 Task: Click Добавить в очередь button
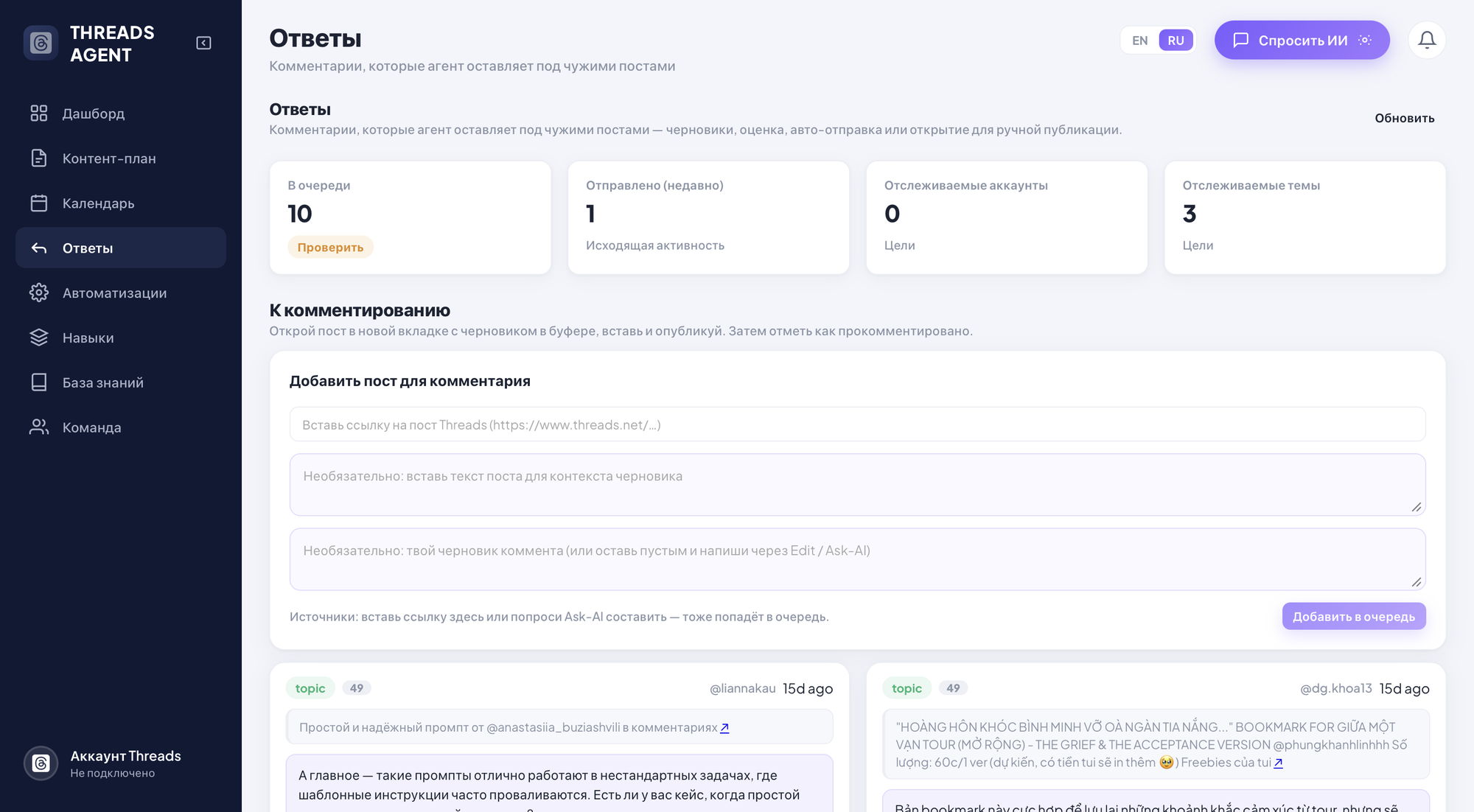coord(1354,616)
